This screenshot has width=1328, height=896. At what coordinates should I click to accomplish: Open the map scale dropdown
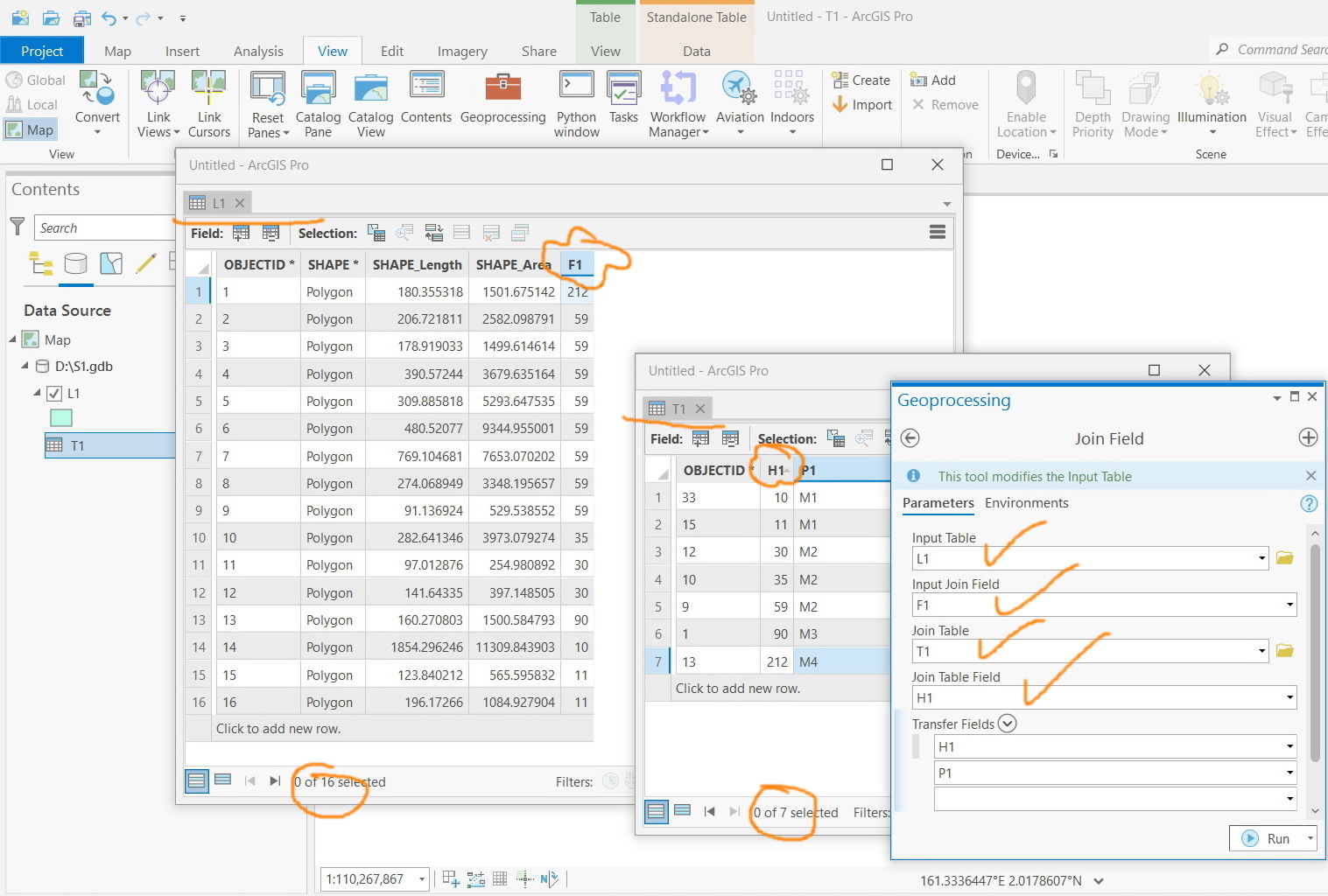(422, 878)
